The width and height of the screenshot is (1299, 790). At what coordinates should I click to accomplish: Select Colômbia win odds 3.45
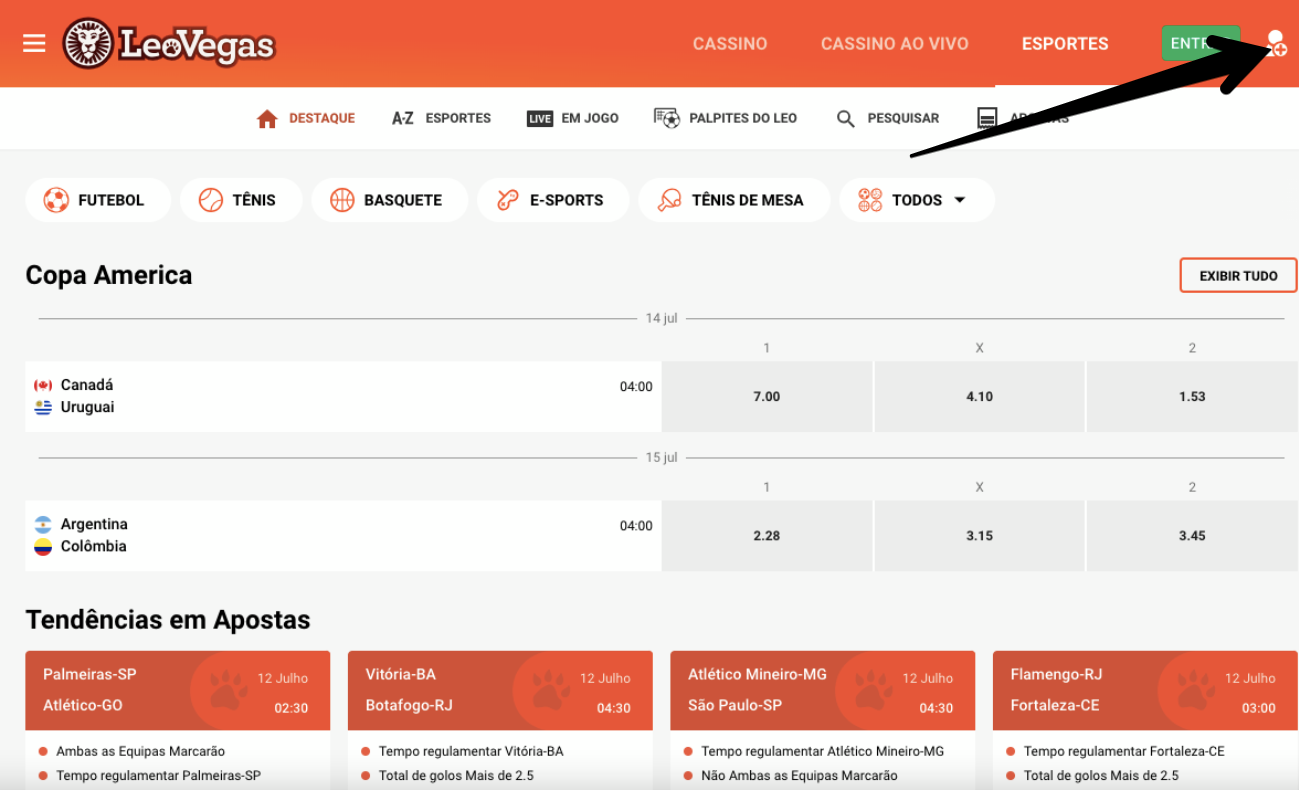pos(1192,536)
